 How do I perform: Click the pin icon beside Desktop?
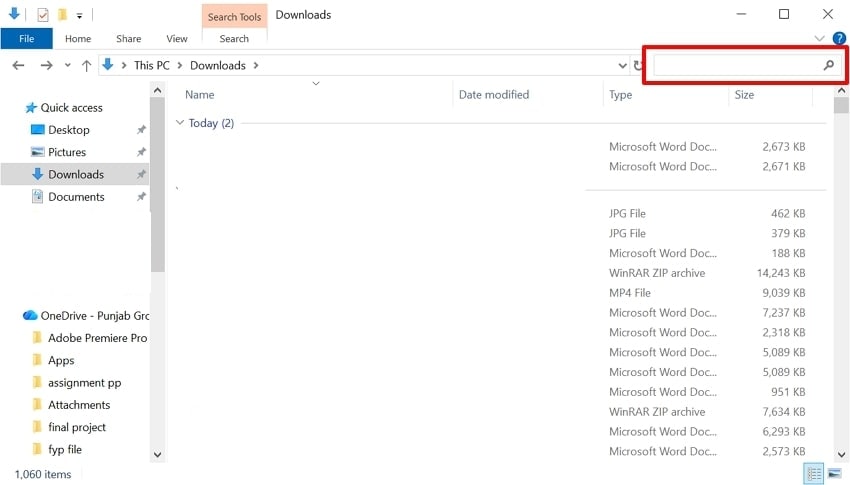tap(141, 130)
